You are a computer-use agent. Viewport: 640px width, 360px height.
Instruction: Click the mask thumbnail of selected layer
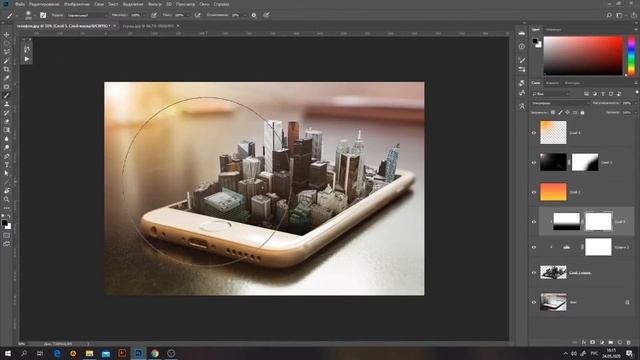click(x=598, y=222)
